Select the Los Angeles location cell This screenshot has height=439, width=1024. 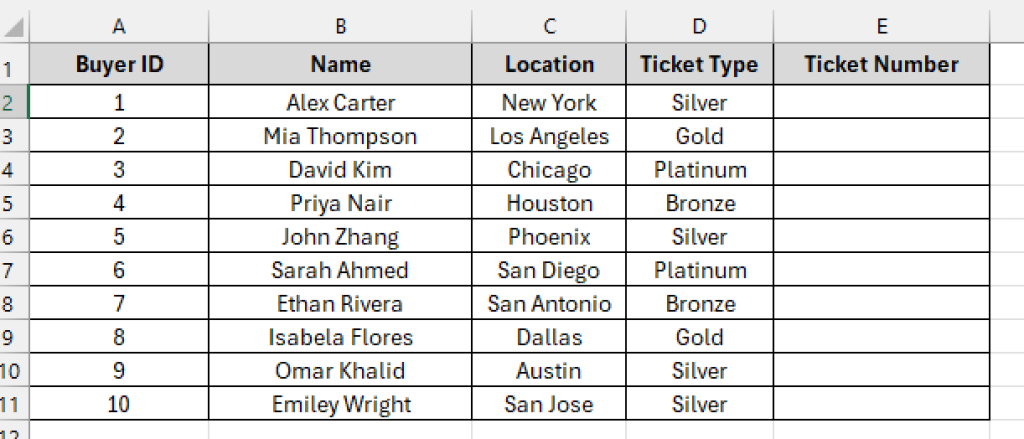click(549, 136)
